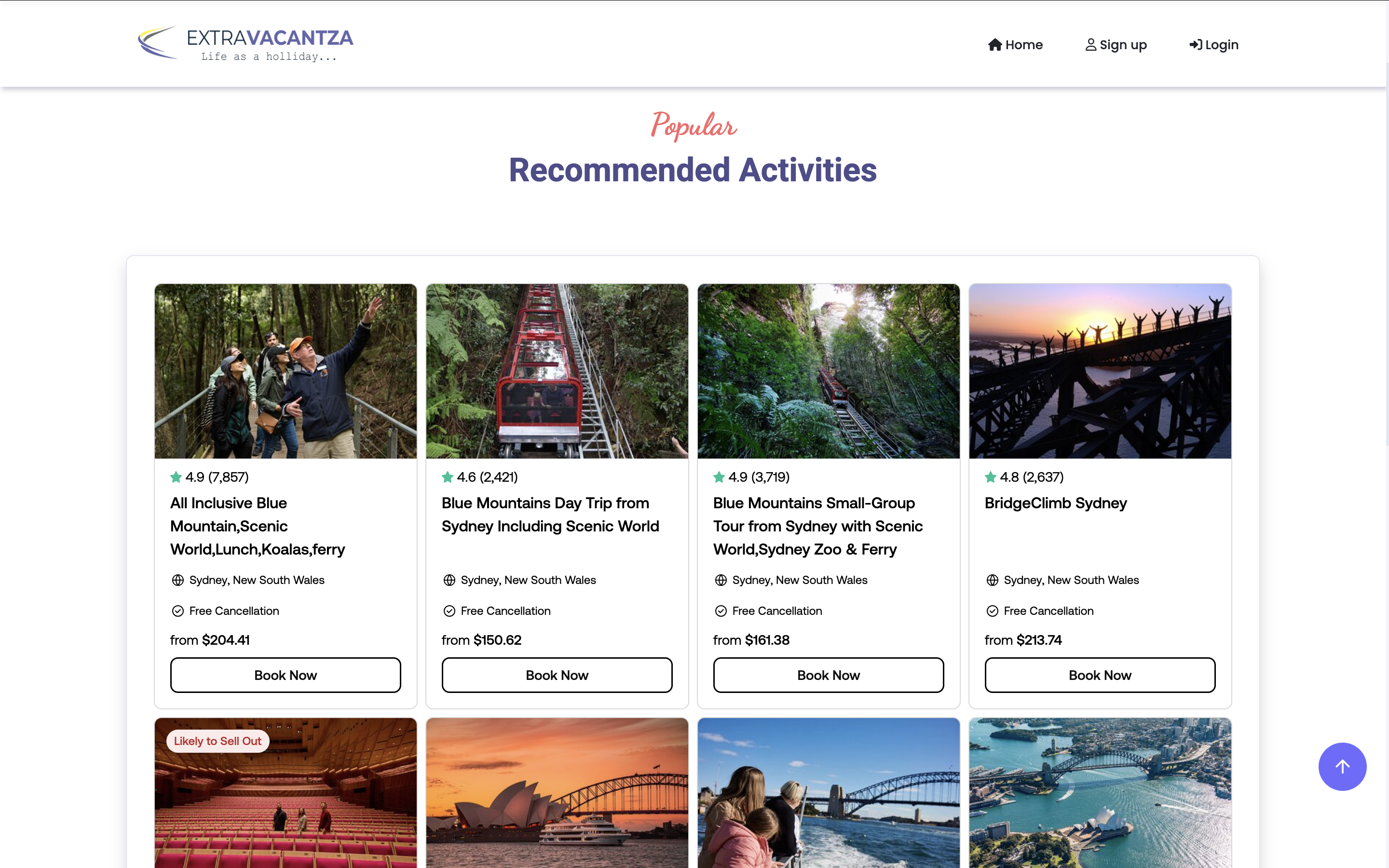Select the Opera House sunset cruise image

[x=557, y=792]
